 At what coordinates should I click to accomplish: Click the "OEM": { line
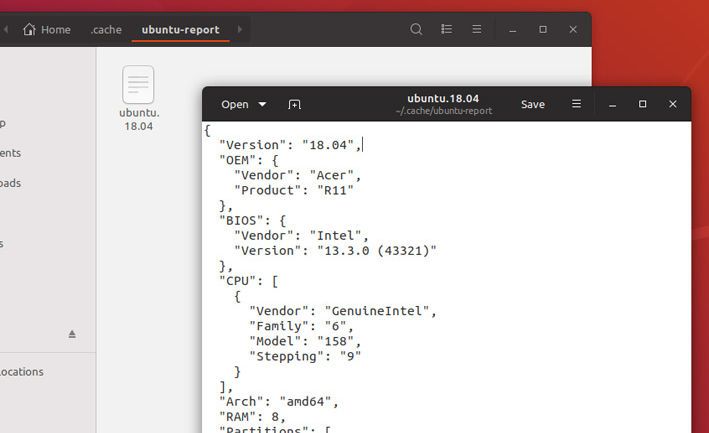pos(249,160)
